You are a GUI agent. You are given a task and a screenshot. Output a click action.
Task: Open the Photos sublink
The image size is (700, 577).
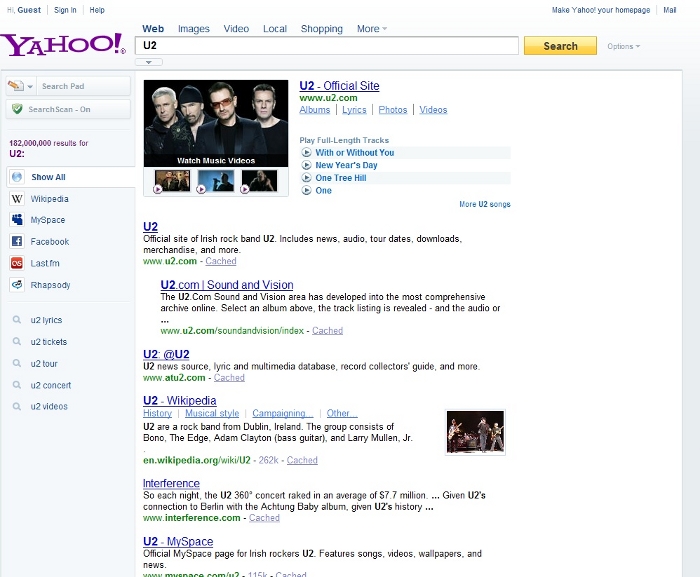click(x=393, y=109)
